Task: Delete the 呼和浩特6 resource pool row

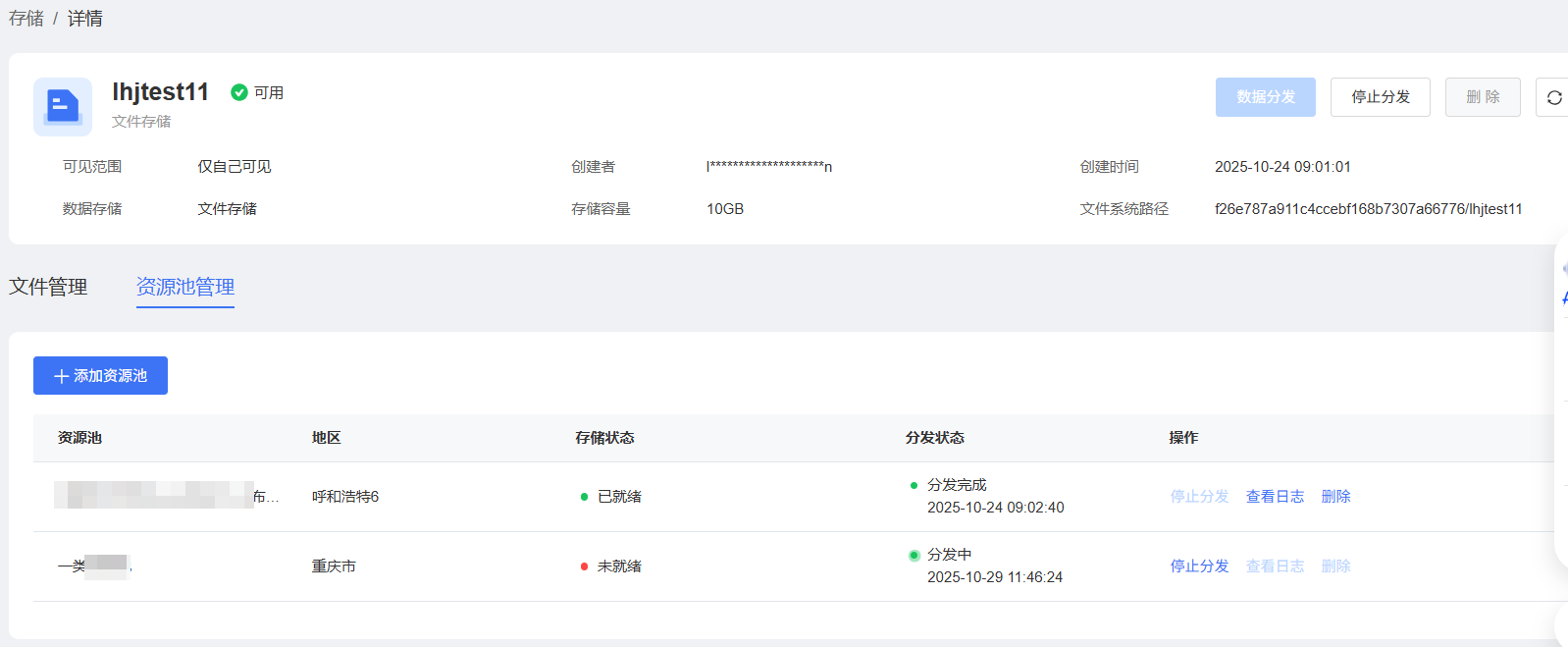Action: pyautogui.click(x=1335, y=497)
